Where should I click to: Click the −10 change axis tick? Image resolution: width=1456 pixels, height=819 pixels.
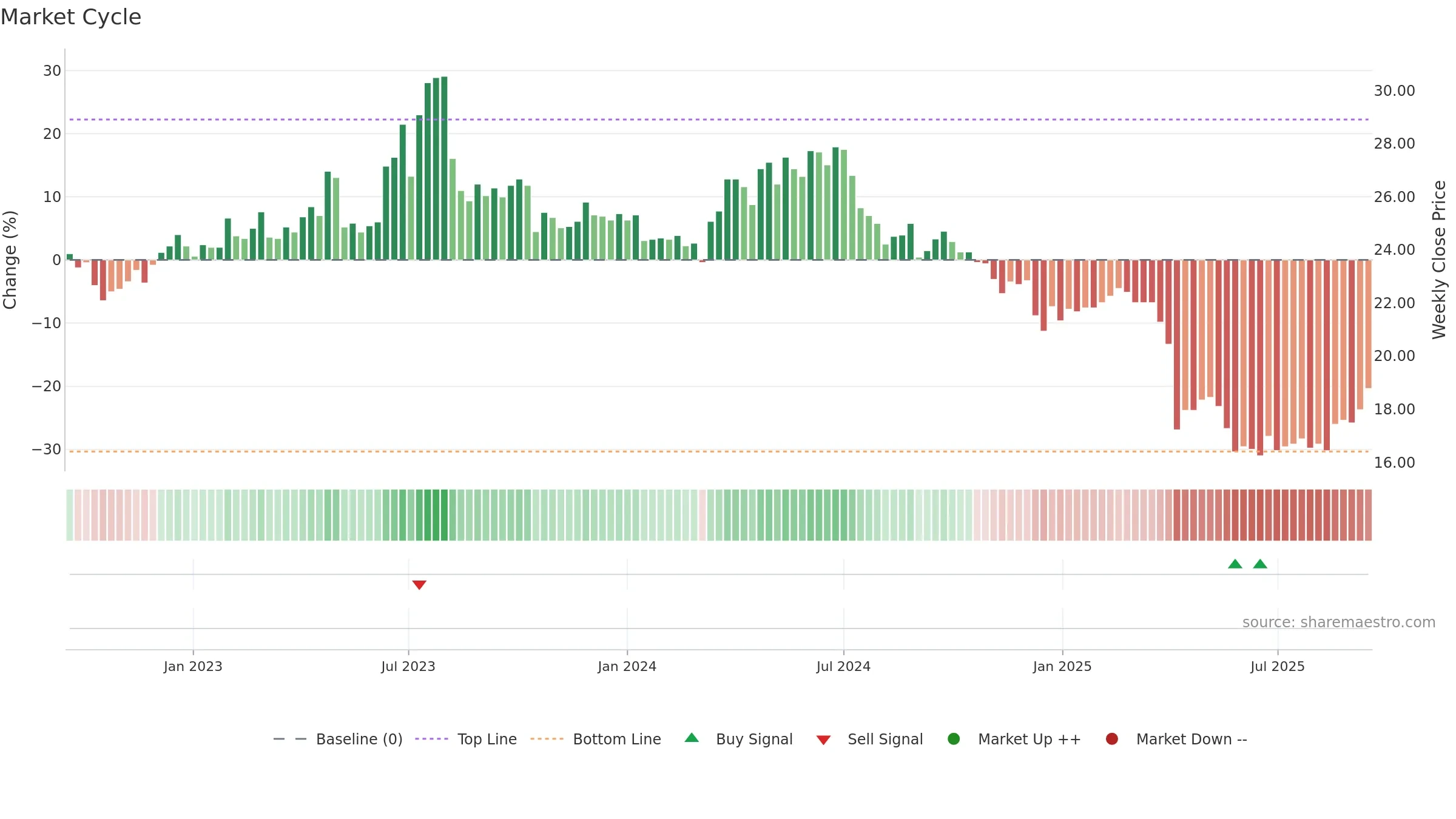(x=47, y=323)
